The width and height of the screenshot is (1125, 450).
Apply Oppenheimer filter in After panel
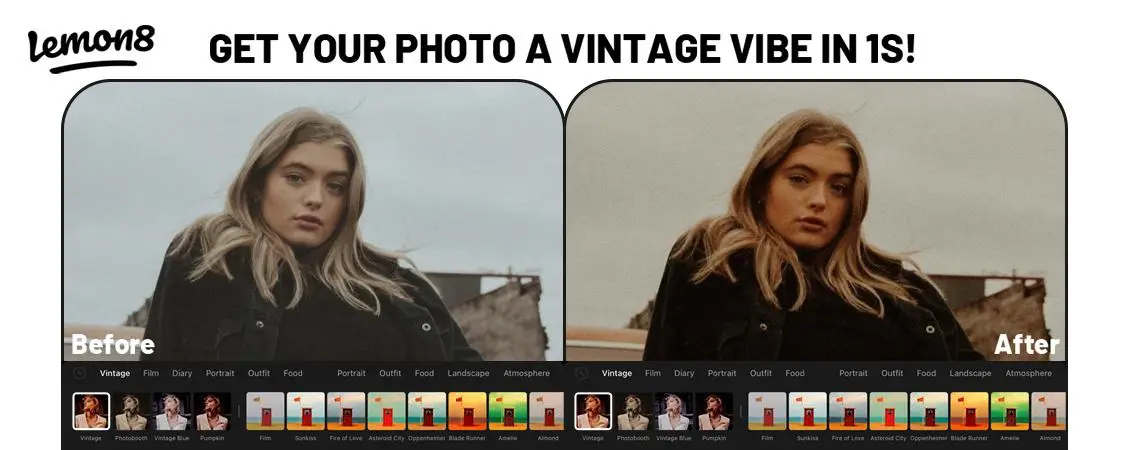click(928, 411)
